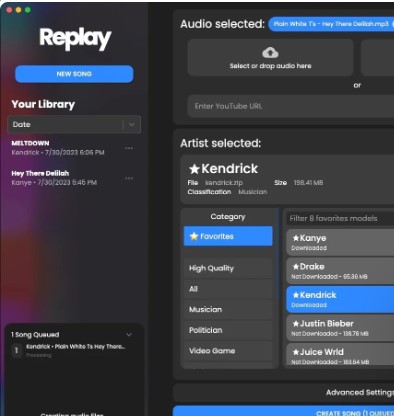This screenshot has width=394, height=416.
Task: Select the Politician category
Action: tap(228, 330)
